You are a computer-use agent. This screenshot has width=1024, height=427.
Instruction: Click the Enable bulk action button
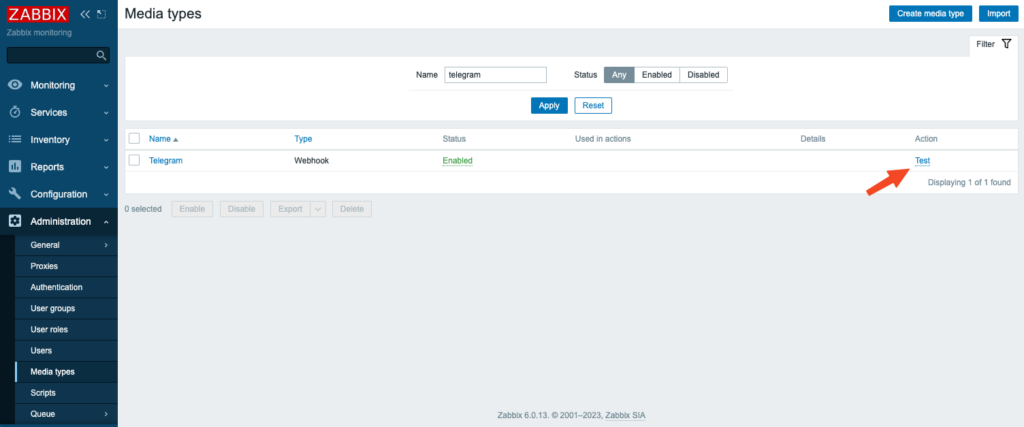192,209
